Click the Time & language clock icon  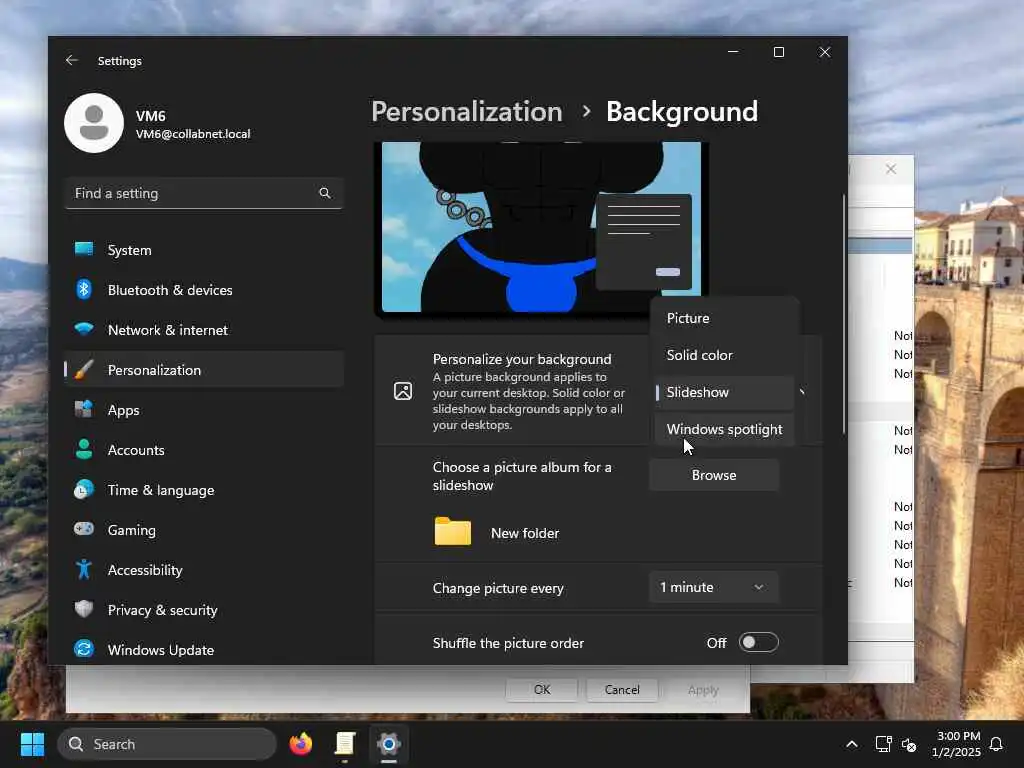pos(84,490)
